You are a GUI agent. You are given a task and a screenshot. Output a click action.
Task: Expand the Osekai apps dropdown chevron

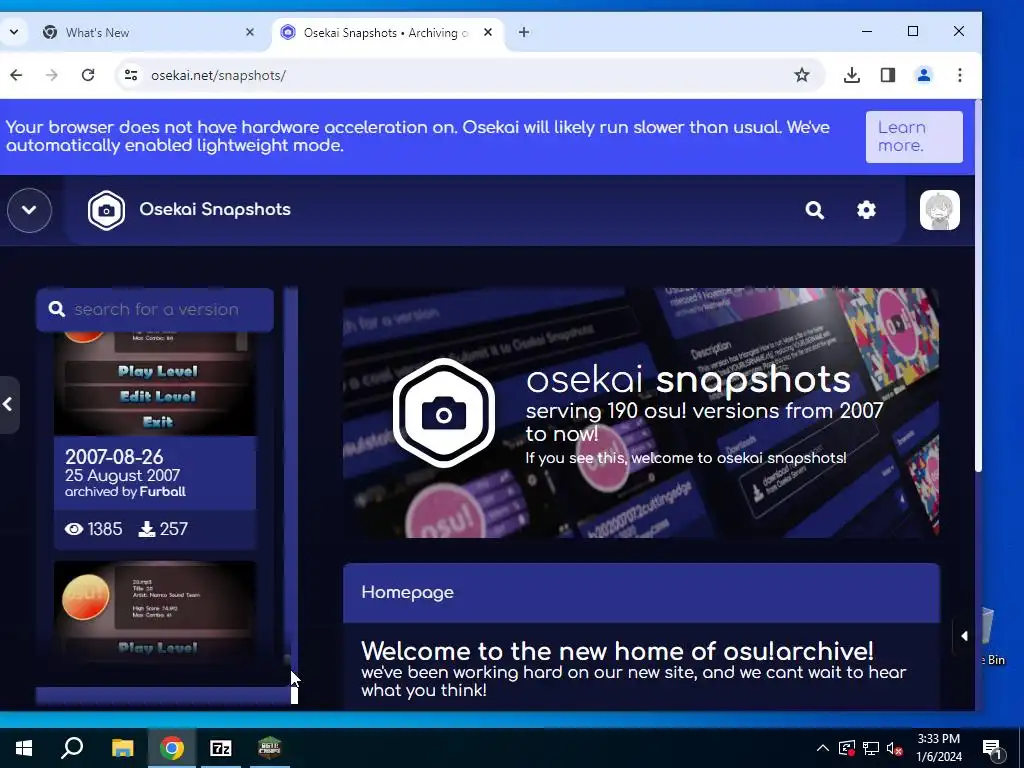pos(29,210)
